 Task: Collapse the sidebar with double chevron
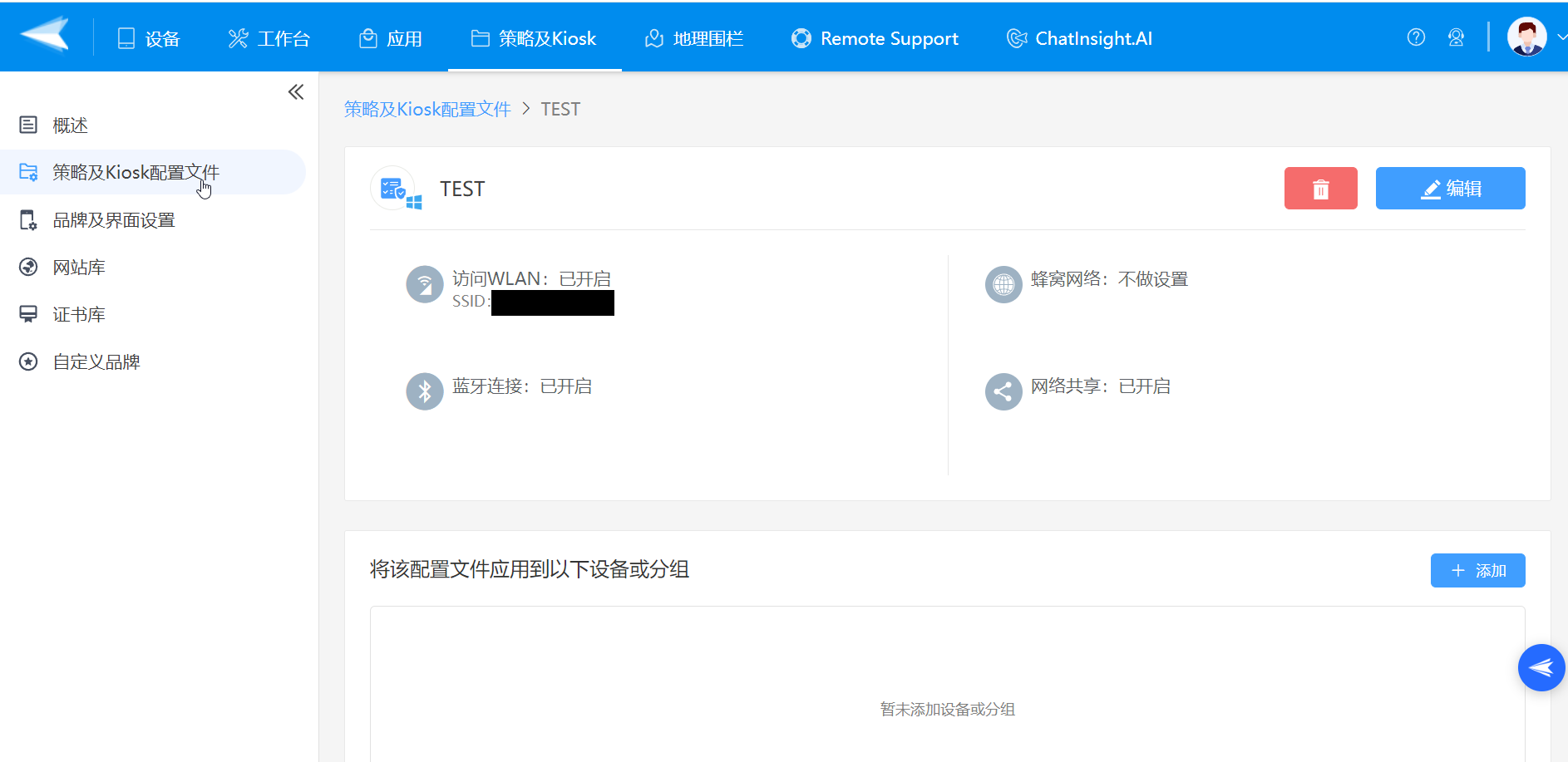click(296, 92)
